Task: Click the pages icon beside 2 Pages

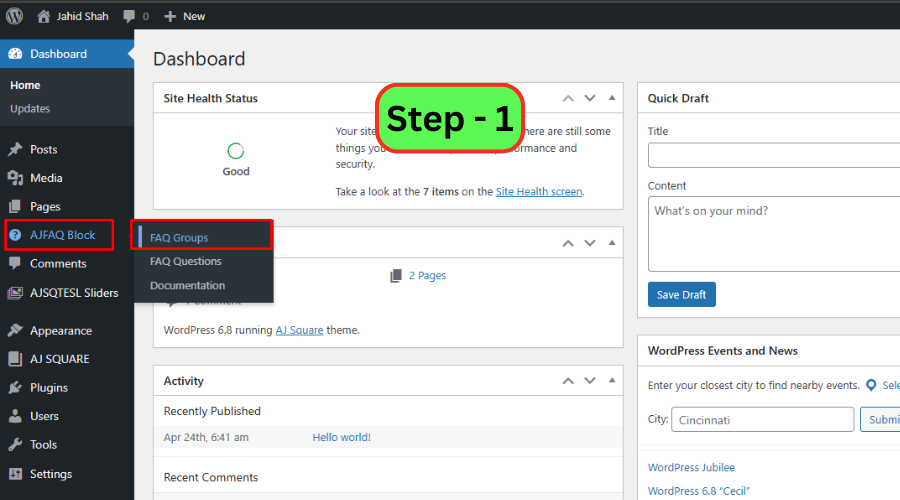Action: pyautogui.click(x=396, y=276)
